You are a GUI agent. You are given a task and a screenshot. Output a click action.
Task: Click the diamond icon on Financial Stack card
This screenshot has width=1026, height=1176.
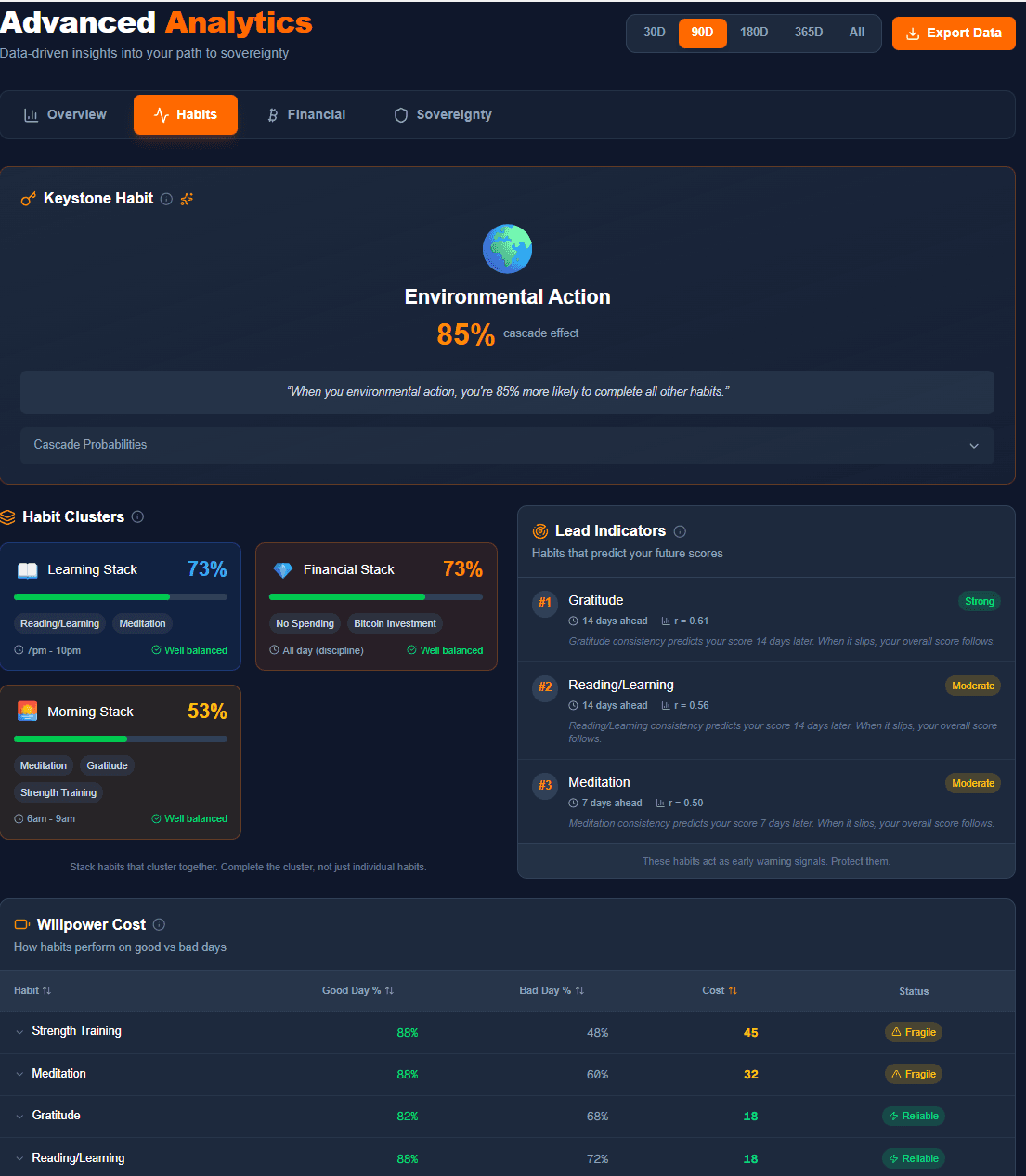(283, 568)
